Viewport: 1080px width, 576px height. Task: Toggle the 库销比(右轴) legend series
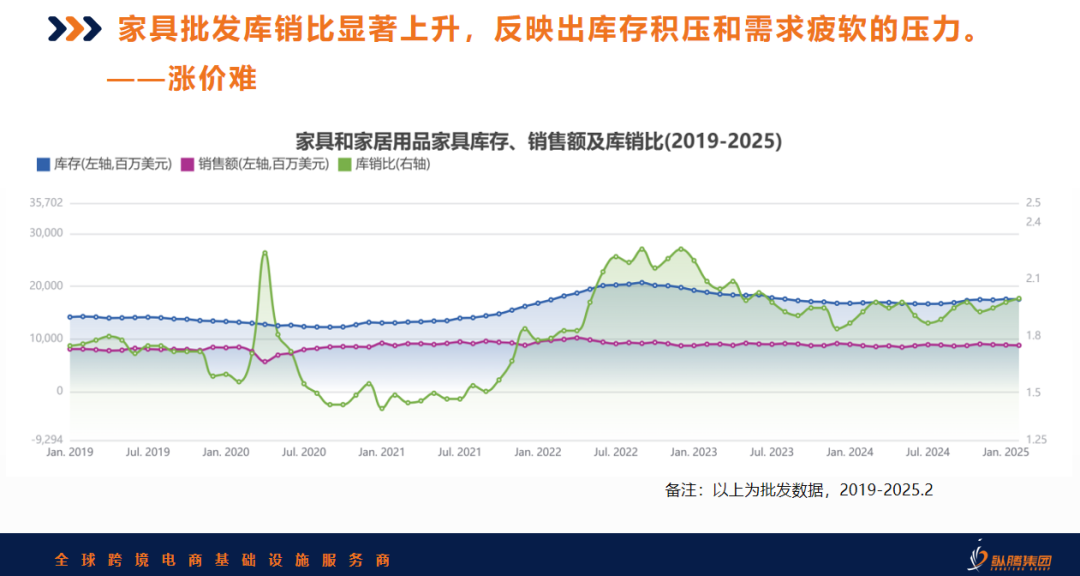(x=385, y=164)
